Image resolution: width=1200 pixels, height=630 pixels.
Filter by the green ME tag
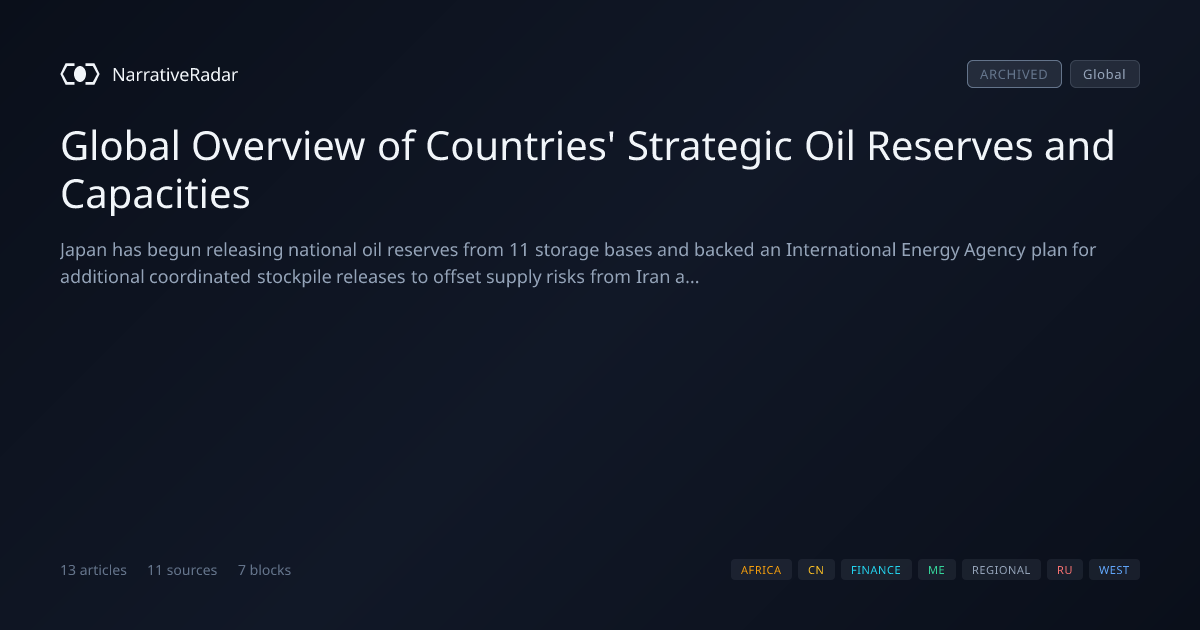936,570
